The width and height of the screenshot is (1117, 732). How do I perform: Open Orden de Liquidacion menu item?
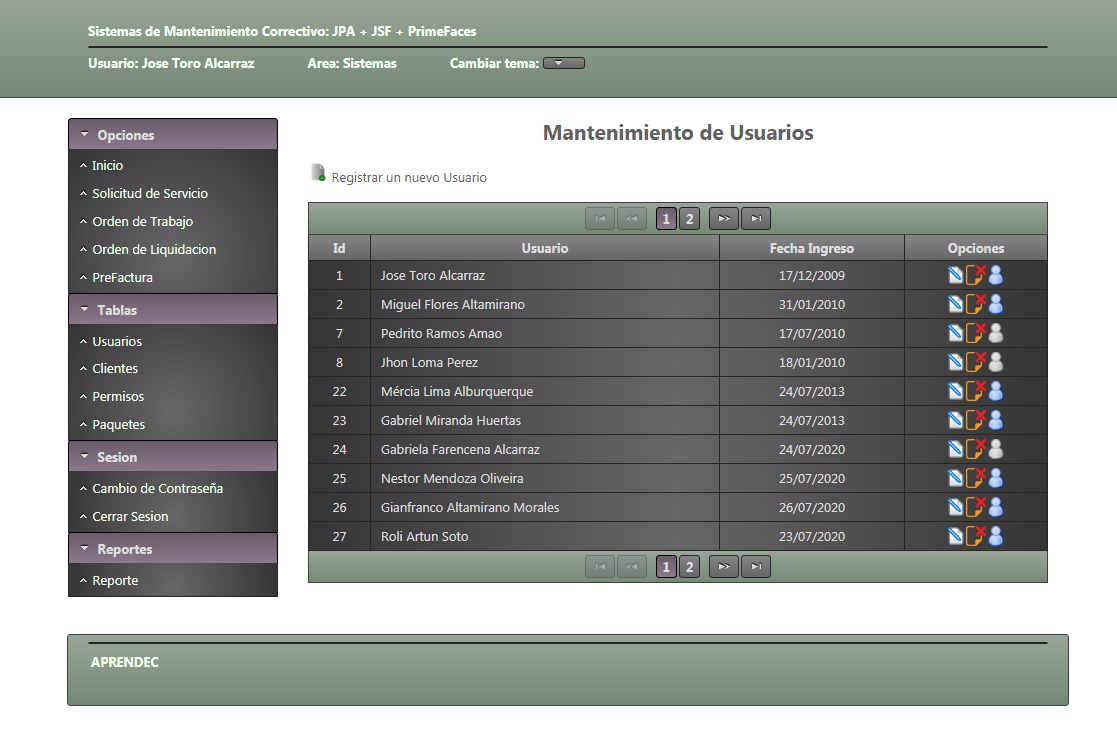(154, 249)
